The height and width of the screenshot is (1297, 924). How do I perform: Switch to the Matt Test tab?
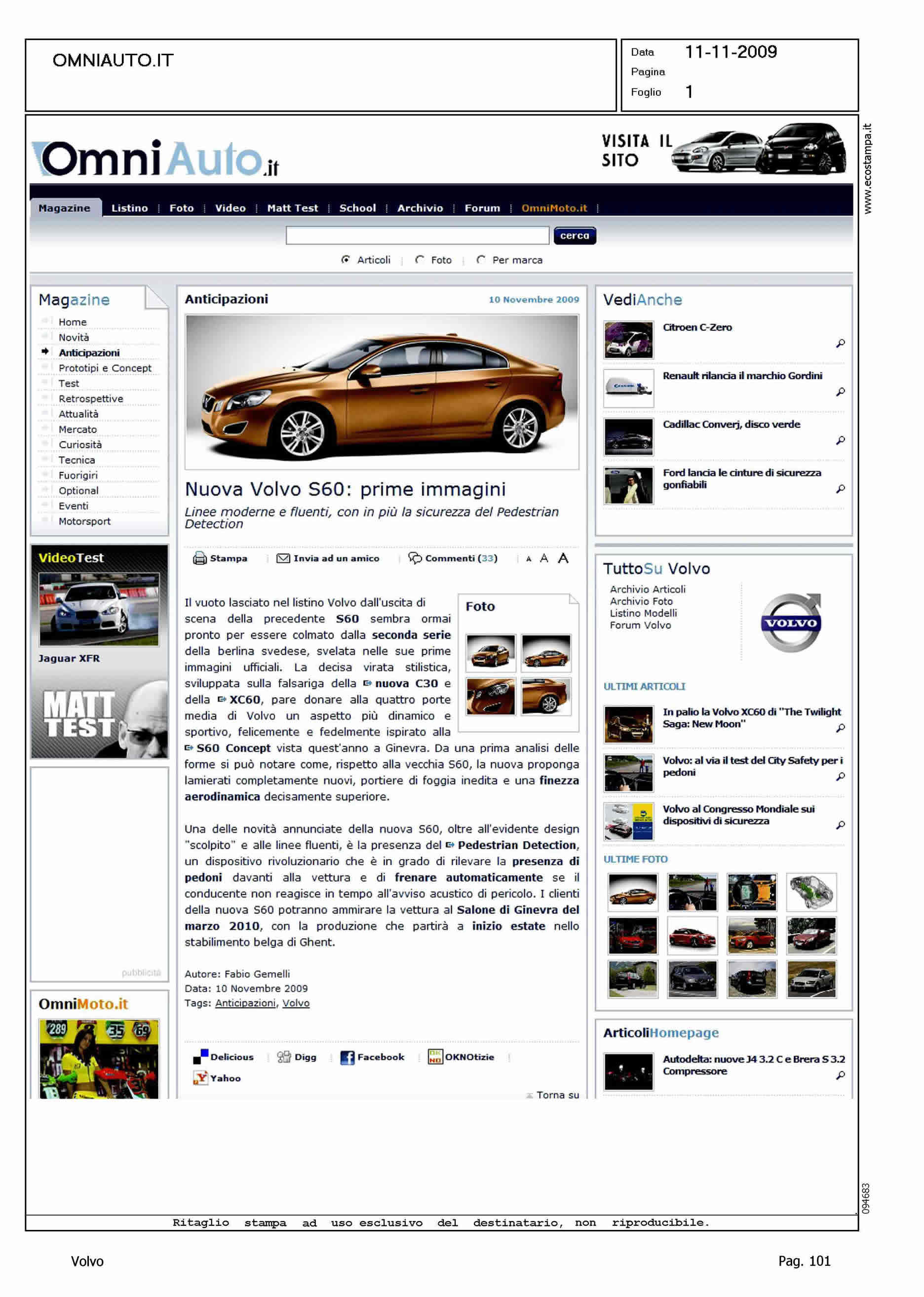tap(292, 208)
